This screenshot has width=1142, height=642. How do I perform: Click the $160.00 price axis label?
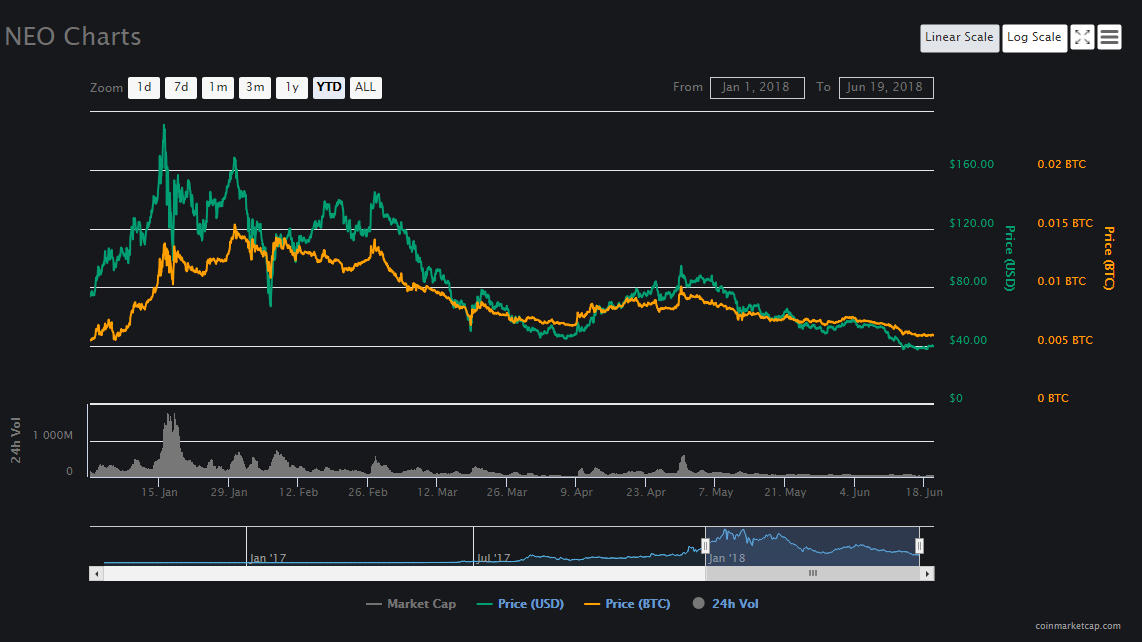(x=972, y=165)
